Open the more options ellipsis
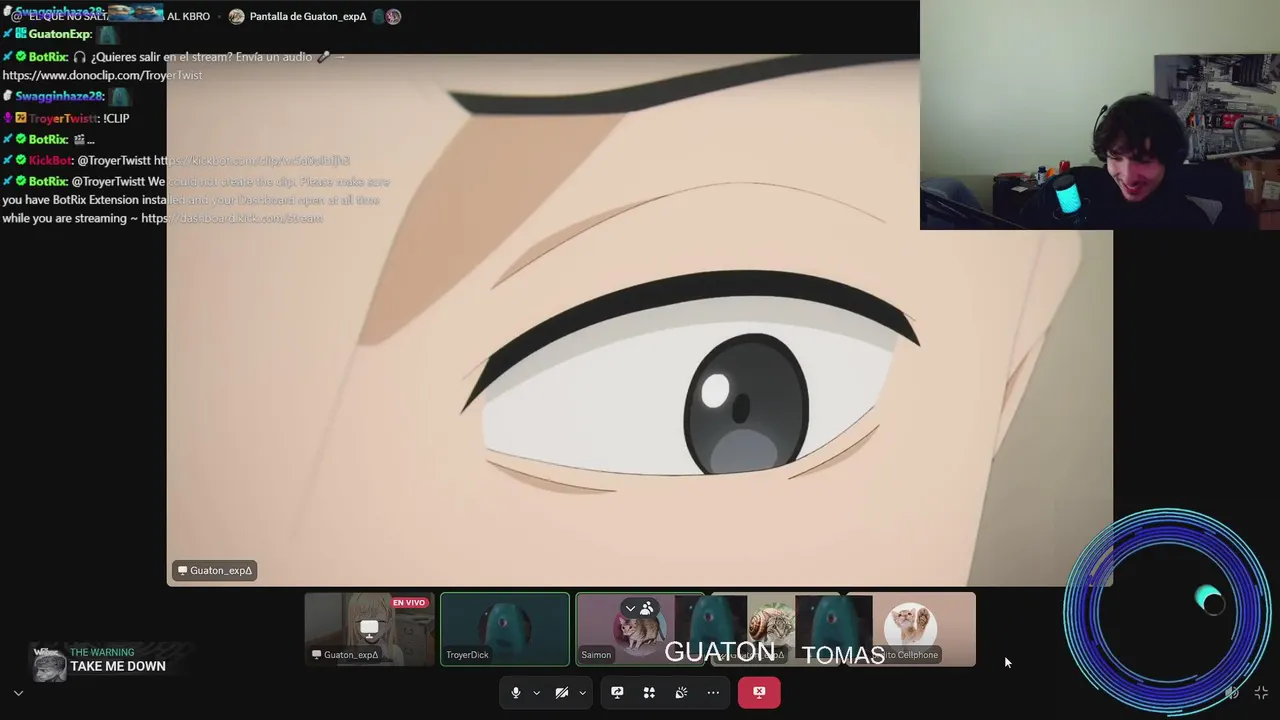Screen dimensions: 1280x720 (x=713, y=692)
